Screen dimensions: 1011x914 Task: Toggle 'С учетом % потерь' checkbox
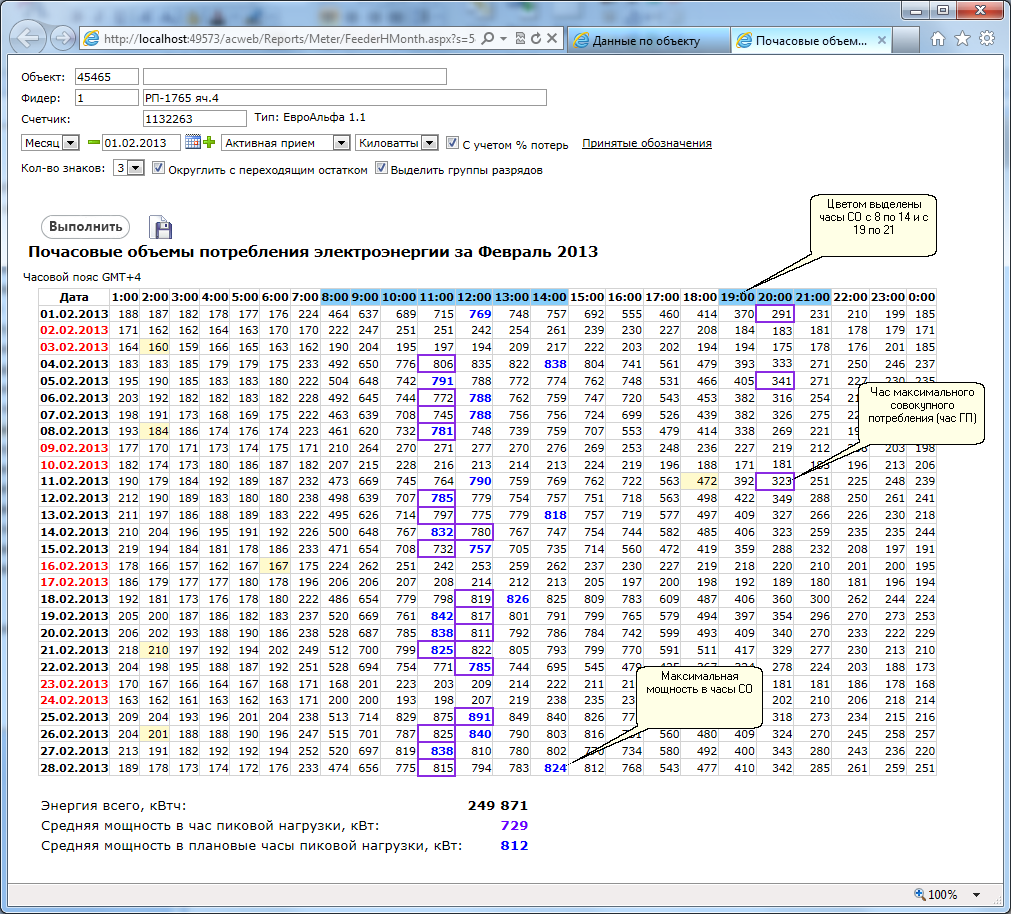pyautogui.click(x=453, y=142)
